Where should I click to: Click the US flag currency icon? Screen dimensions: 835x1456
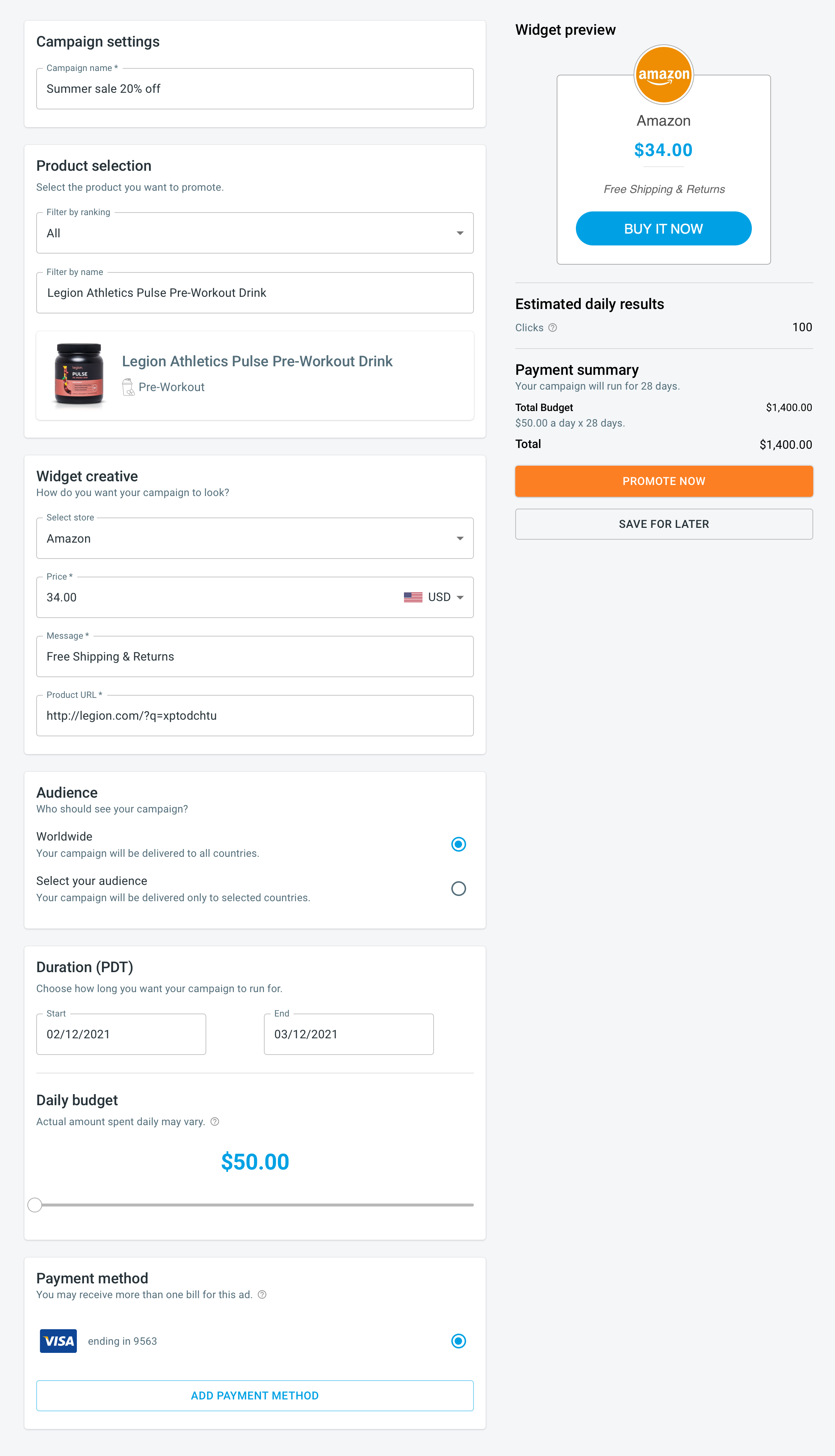coord(413,598)
